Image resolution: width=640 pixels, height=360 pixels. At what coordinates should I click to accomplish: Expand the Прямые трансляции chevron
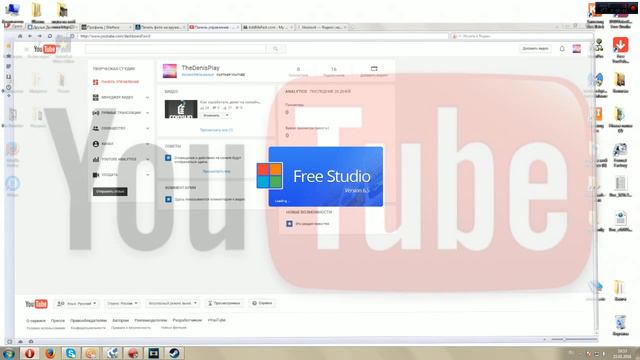147,113
